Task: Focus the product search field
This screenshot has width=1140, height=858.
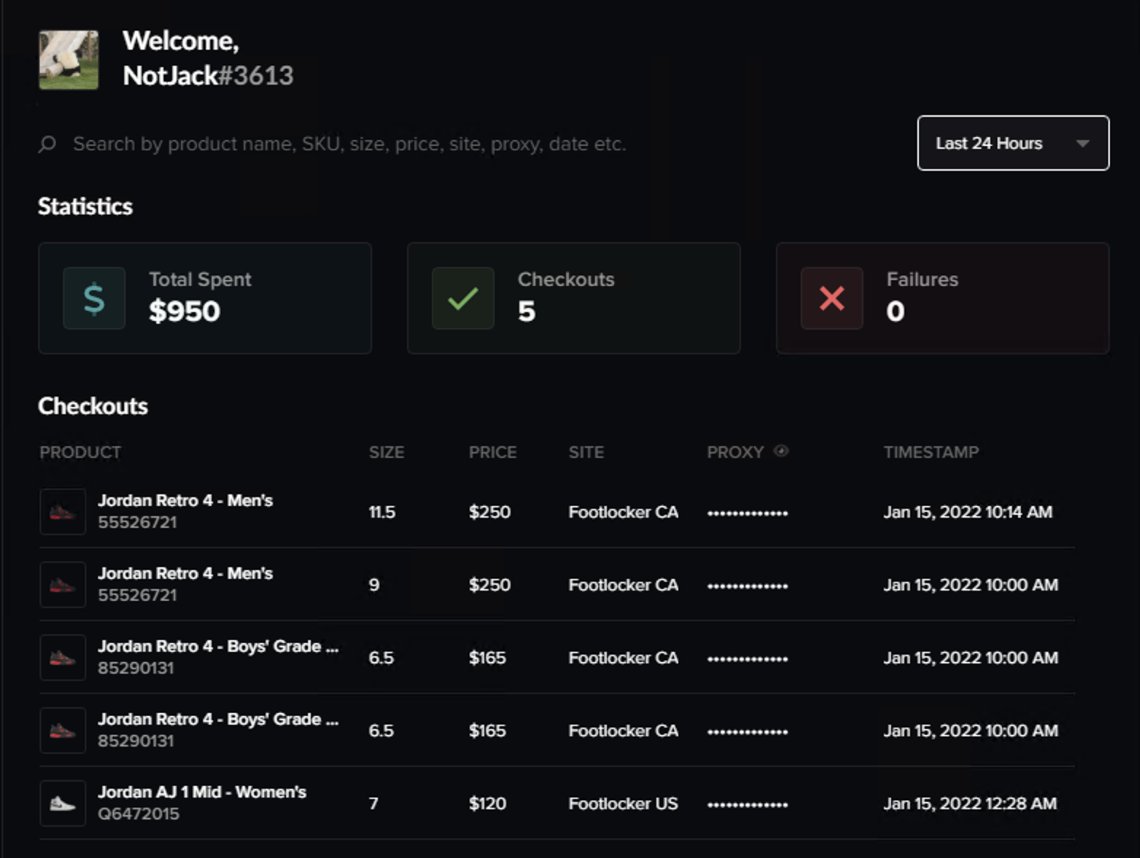Action: (x=349, y=144)
